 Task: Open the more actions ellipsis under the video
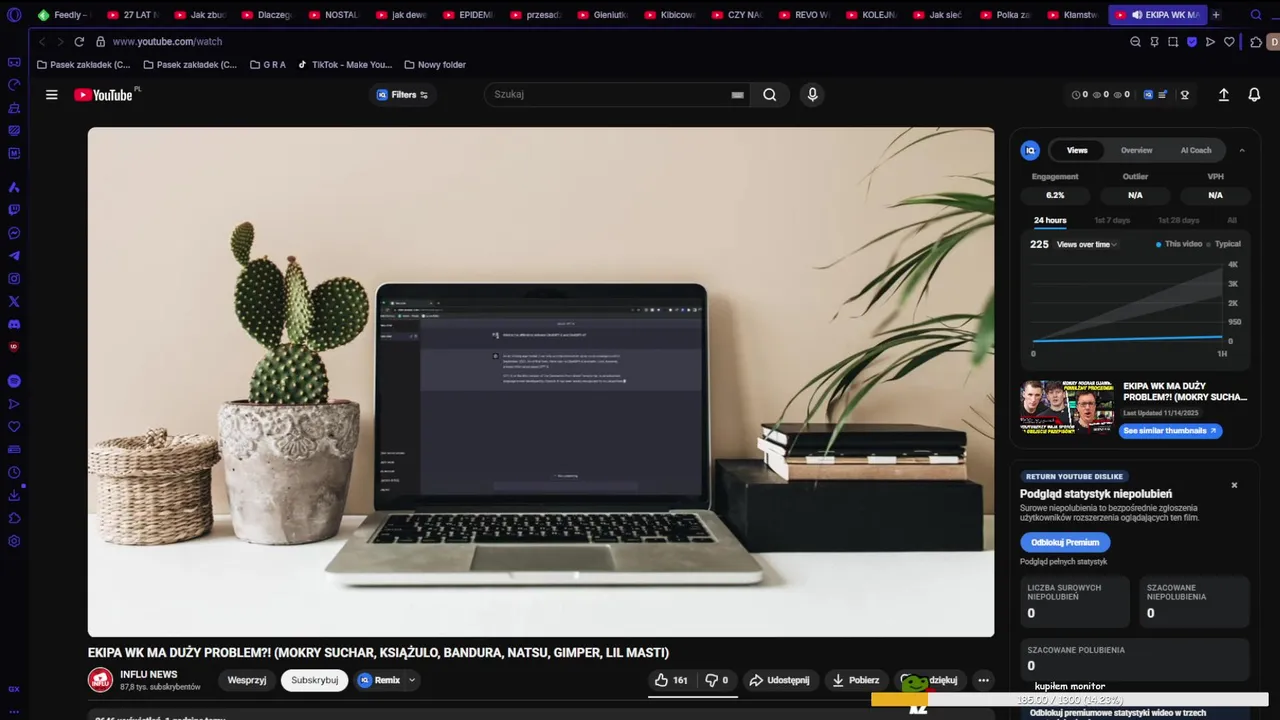point(983,680)
